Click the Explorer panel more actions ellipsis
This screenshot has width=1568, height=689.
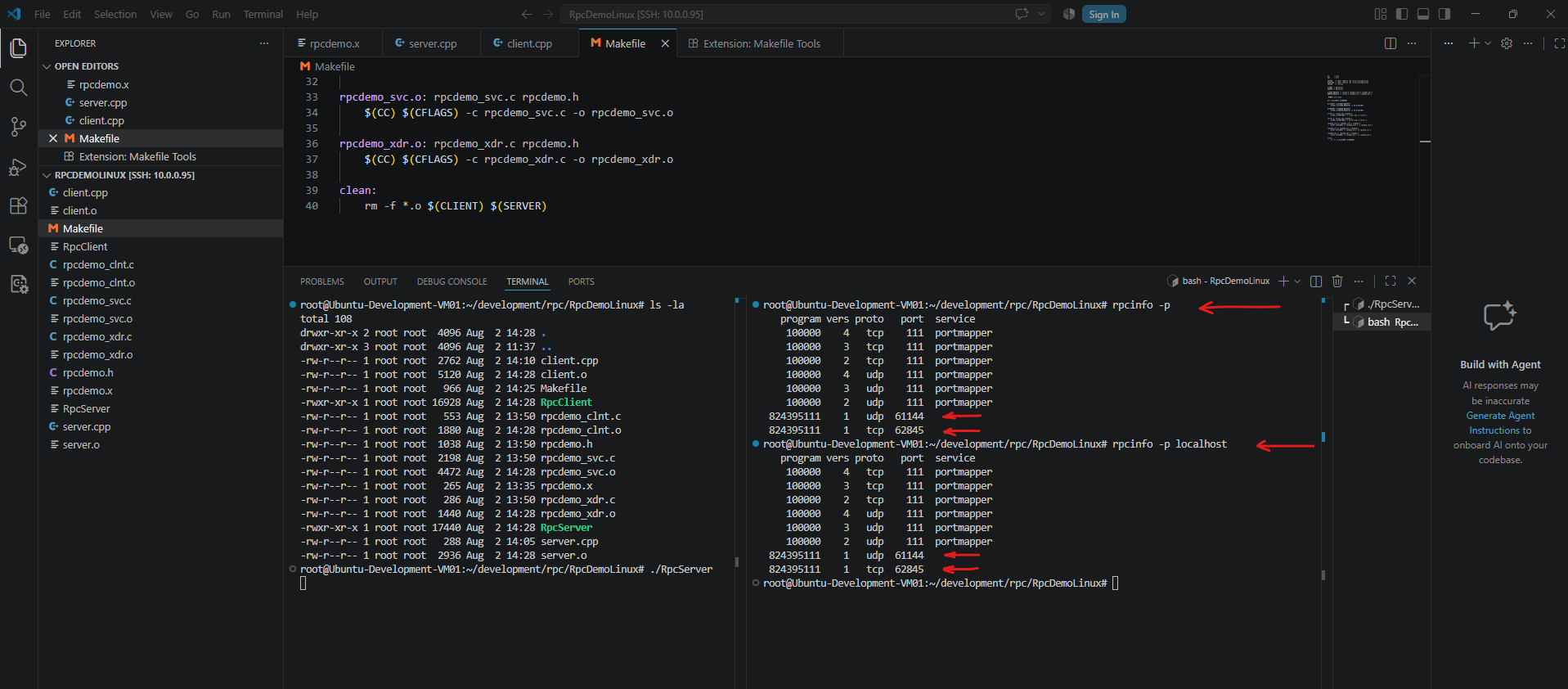tap(264, 43)
